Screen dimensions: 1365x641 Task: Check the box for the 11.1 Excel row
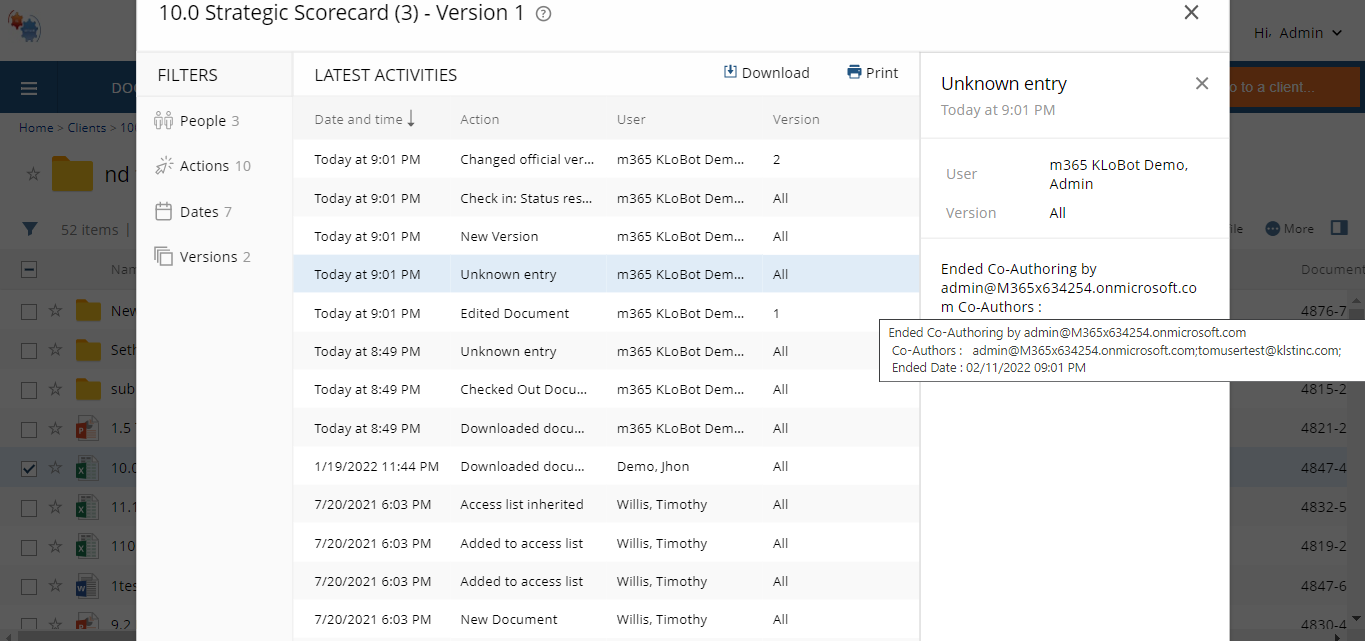[x=29, y=508]
